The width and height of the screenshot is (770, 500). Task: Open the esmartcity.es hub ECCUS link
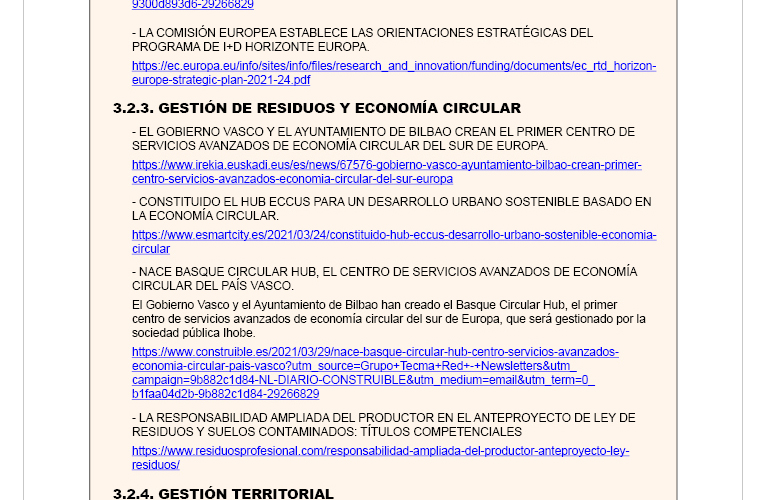pyautogui.click(x=394, y=242)
